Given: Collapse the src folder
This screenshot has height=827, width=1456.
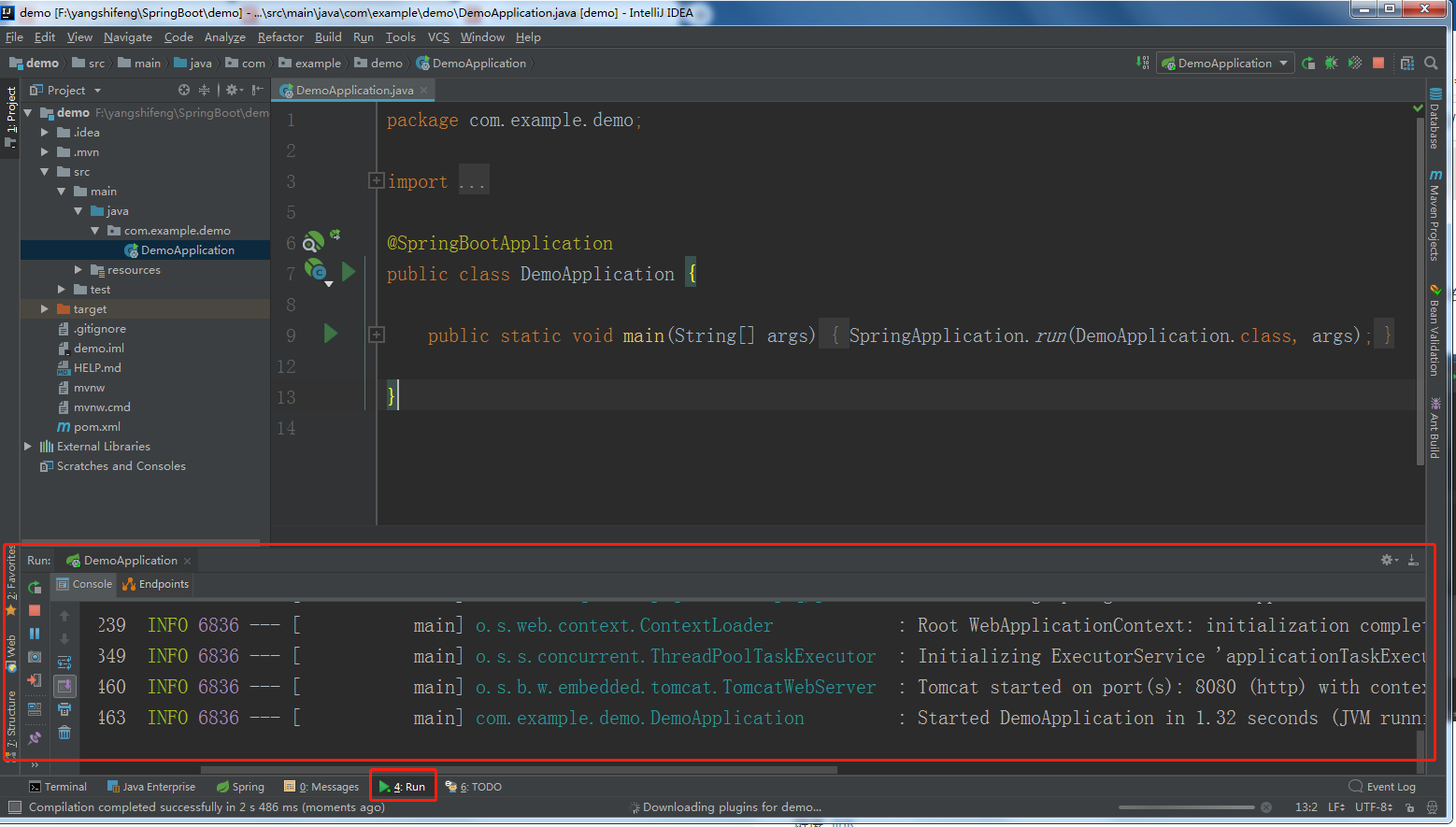Looking at the screenshot, I should [44, 172].
